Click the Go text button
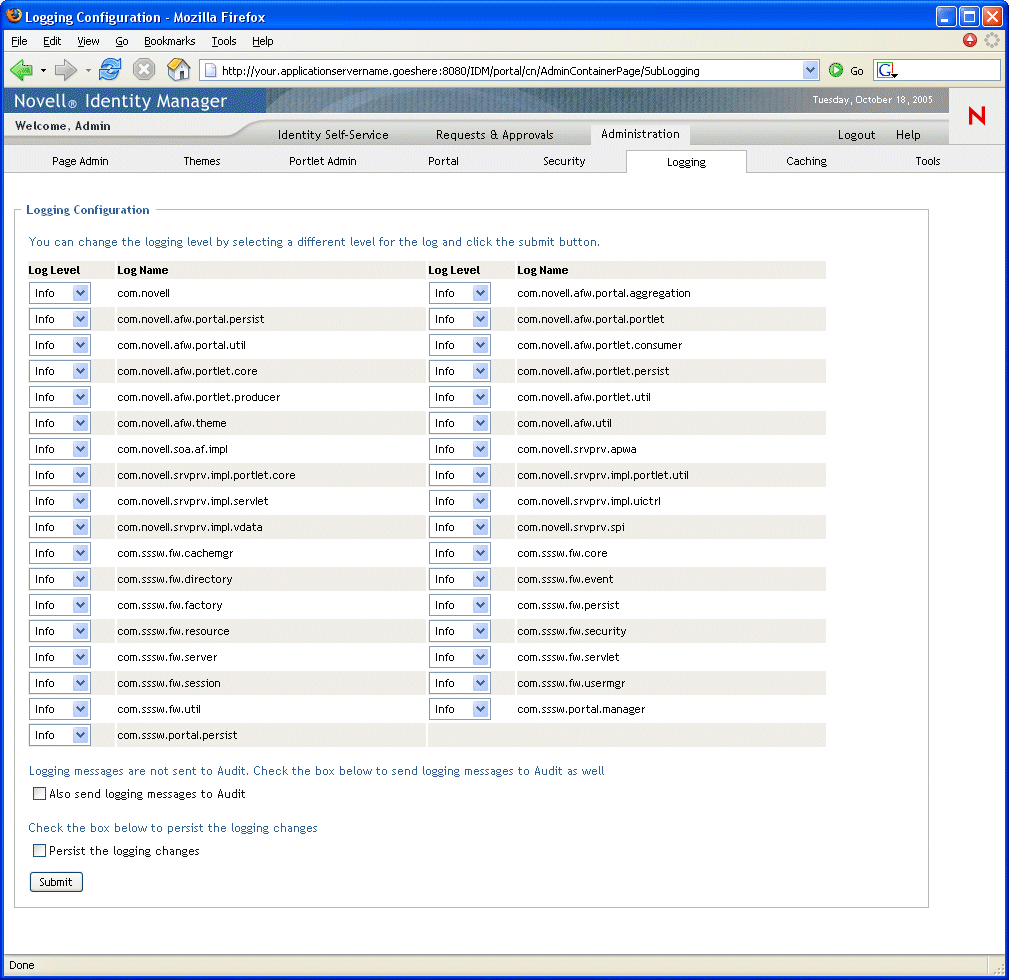The height and width of the screenshot is (980, 1009). pos(856,71)
